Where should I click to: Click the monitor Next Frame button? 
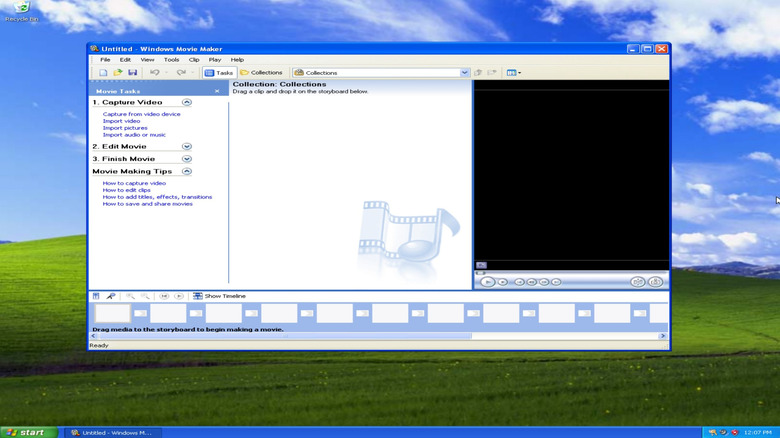click(544, 282)
